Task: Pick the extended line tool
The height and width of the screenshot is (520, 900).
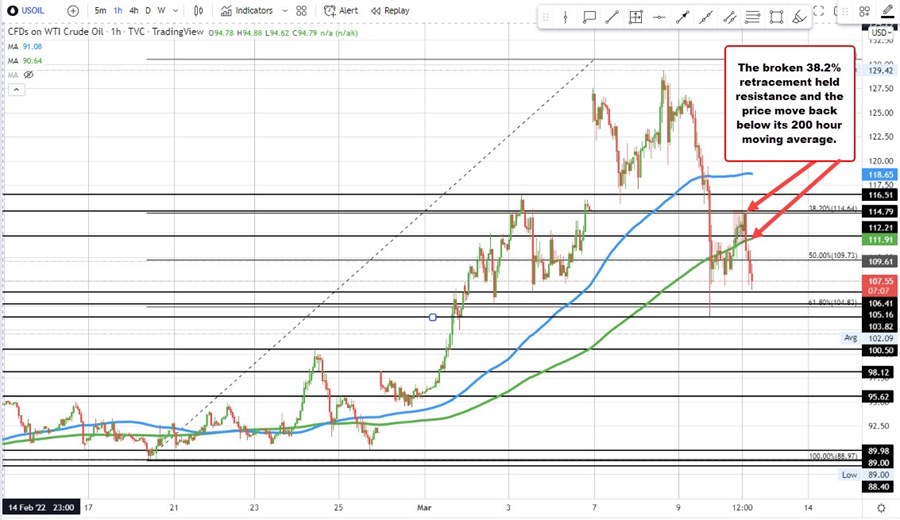Action: point(706,17)
